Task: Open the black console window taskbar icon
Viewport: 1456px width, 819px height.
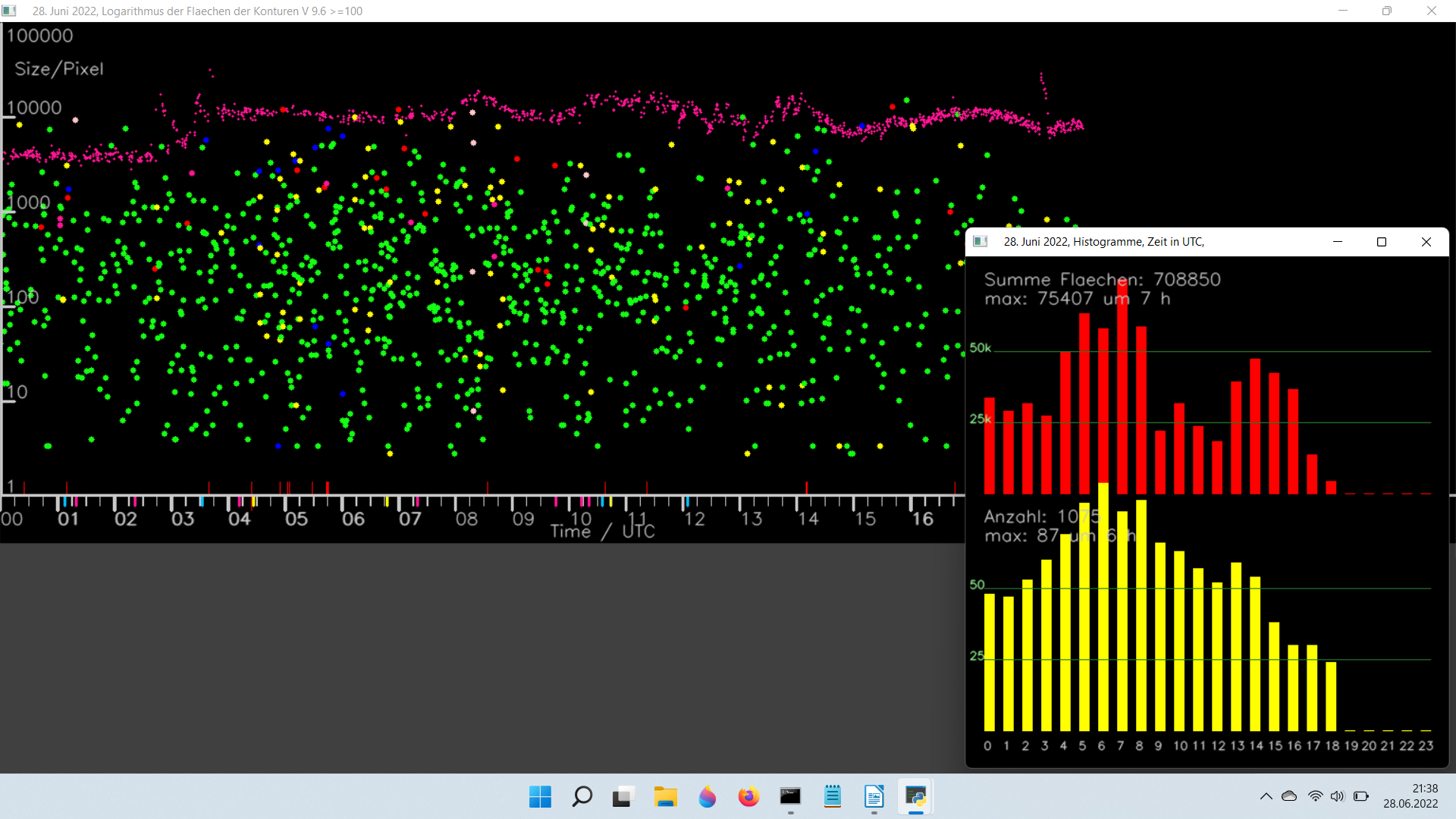Action: 790,796
